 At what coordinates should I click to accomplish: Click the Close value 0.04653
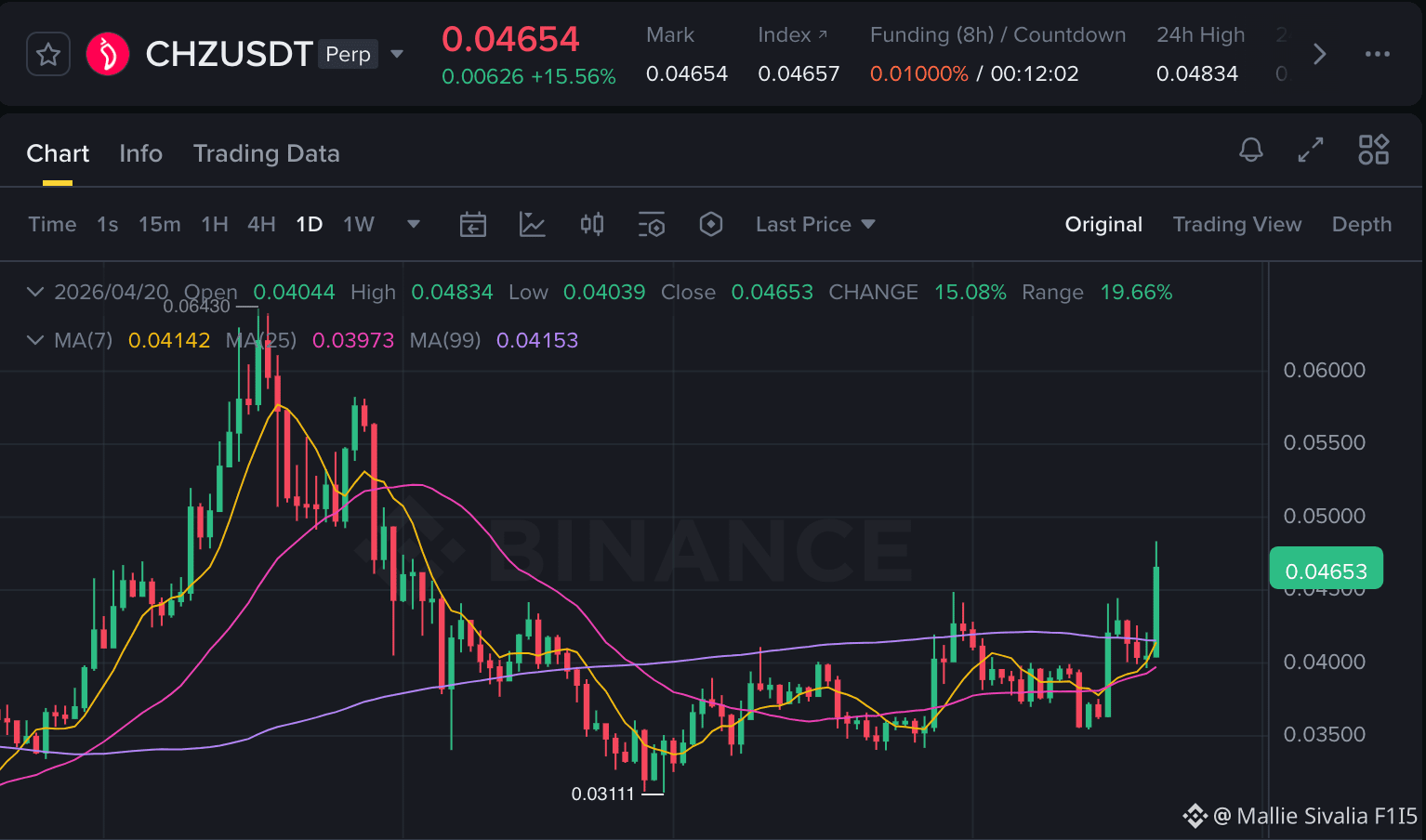772,292
